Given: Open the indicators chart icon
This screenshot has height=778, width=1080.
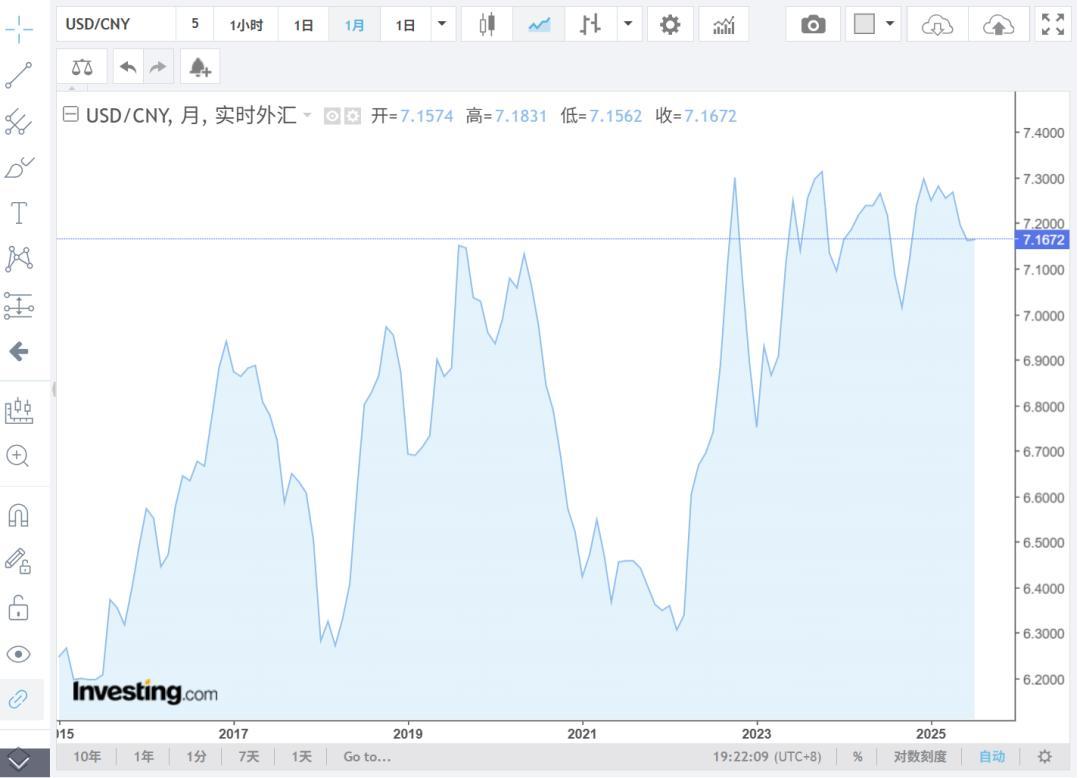Looking at the screenshot, I should tap(723, 25).
